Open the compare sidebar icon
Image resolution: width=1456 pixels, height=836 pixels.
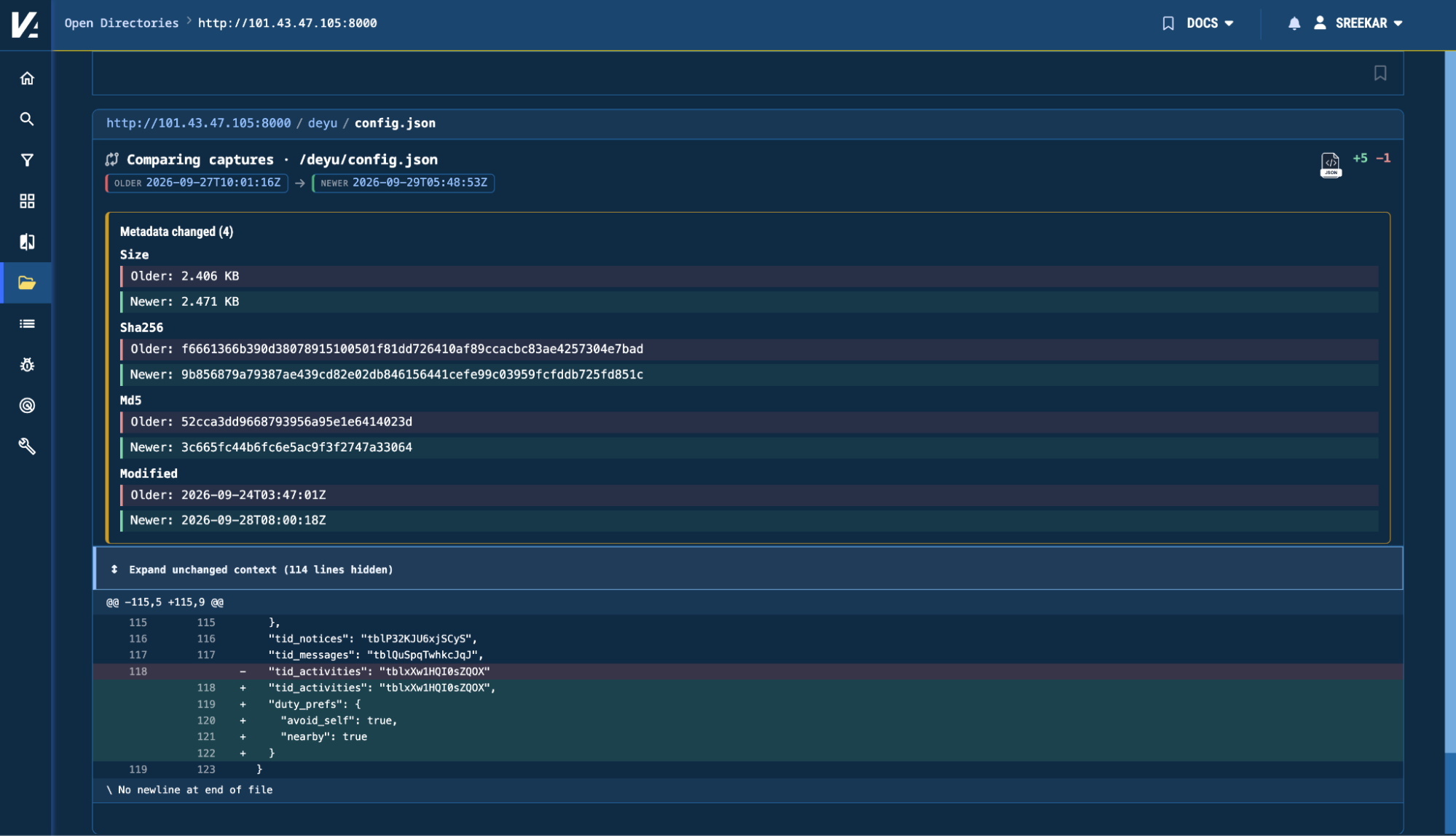tap(27, 242)
